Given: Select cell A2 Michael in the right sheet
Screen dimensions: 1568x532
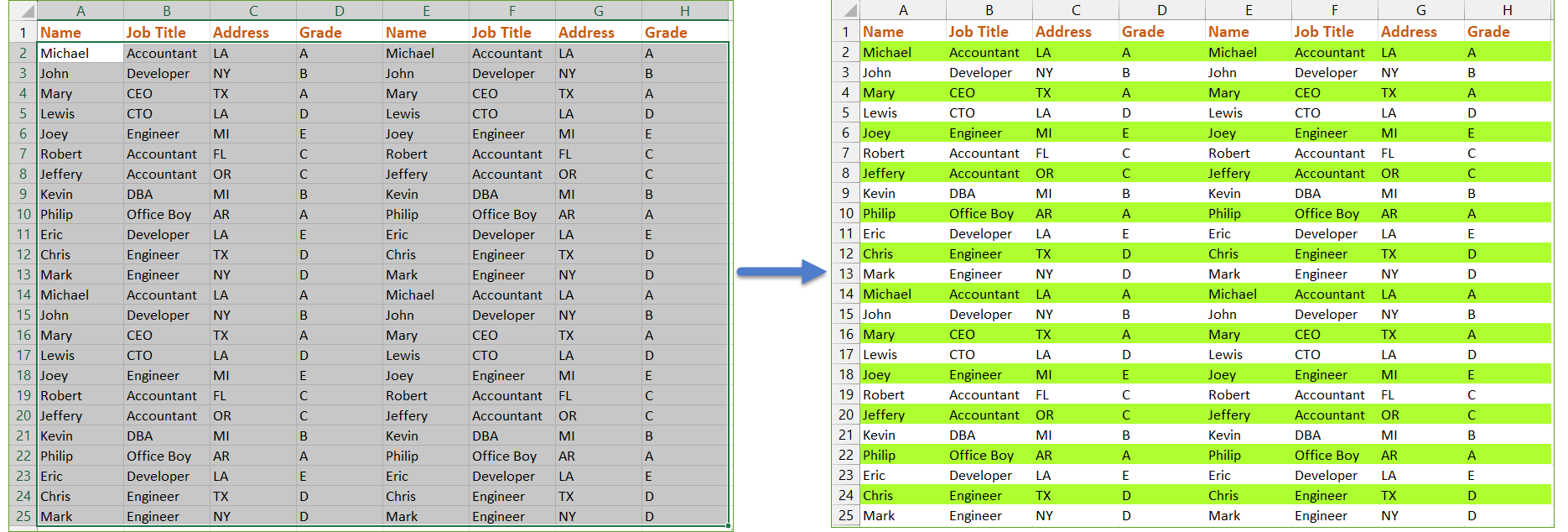Looking at the screenshot, I should pyautogui.click(x=903, y=52).
